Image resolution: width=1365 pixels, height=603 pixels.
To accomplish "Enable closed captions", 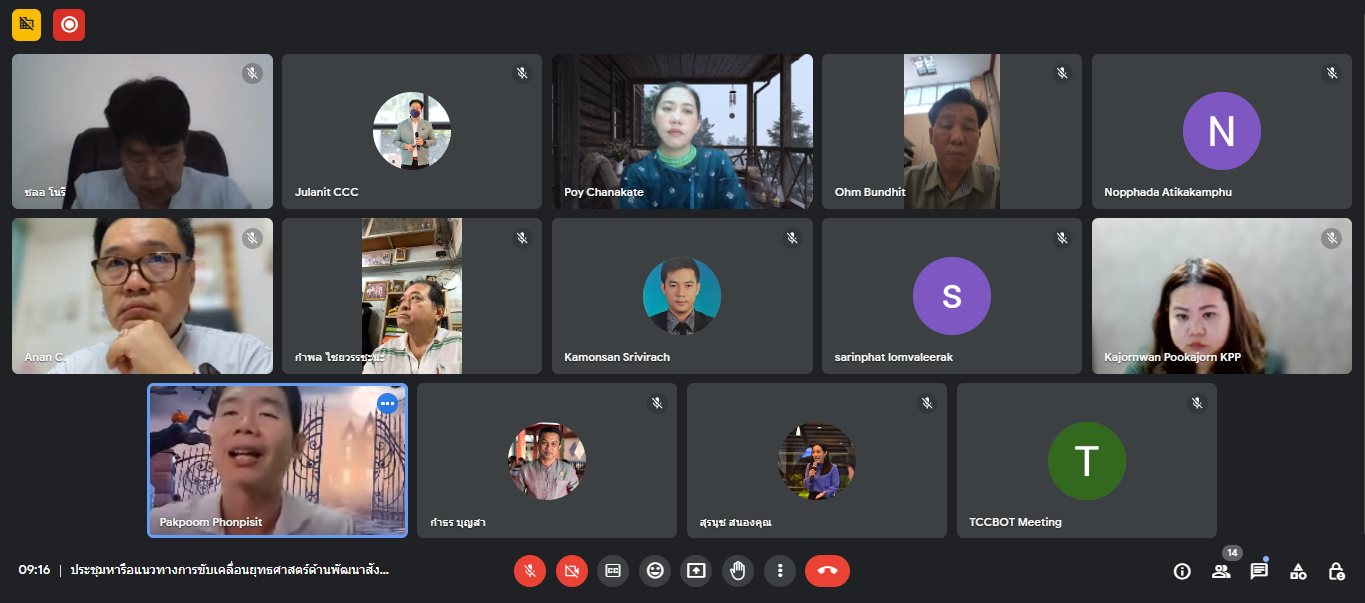I will (613, 570).
